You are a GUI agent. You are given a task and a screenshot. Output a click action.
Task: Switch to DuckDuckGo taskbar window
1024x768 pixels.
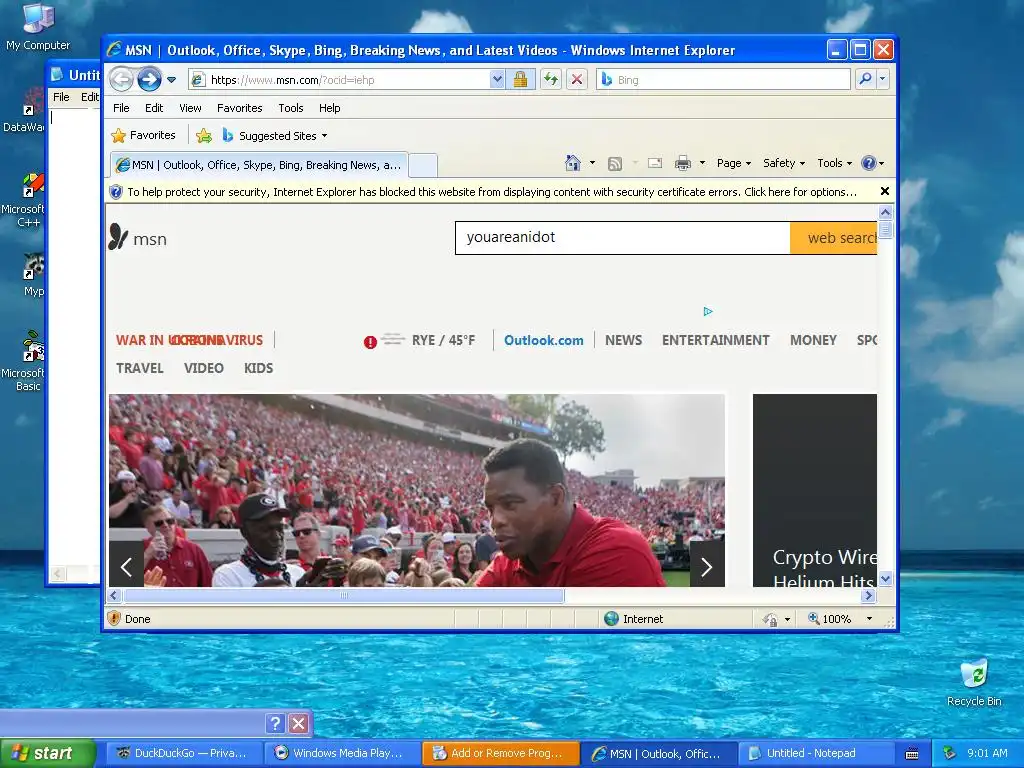pos(184,753)
